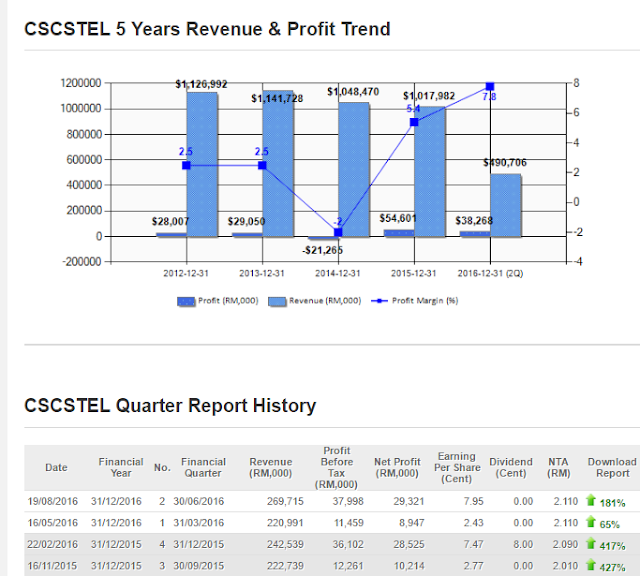Click the 2014 negative profit bar -$21,265

323,238
